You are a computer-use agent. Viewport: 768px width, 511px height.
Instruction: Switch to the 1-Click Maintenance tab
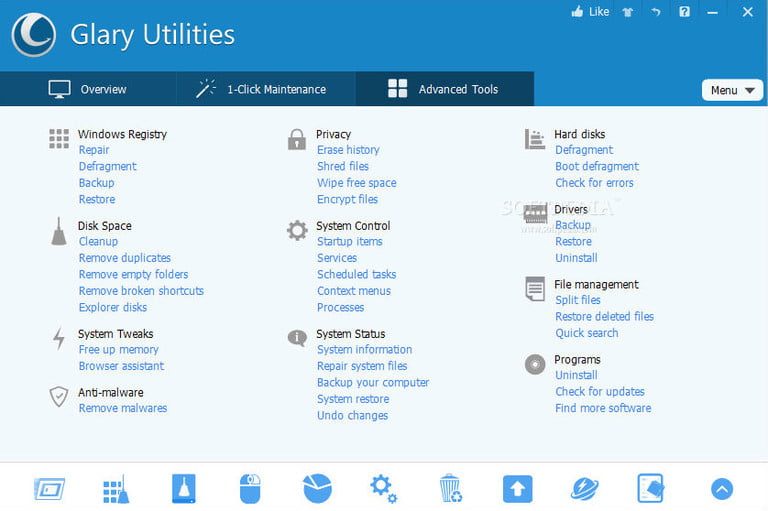(x=263, y=89)
